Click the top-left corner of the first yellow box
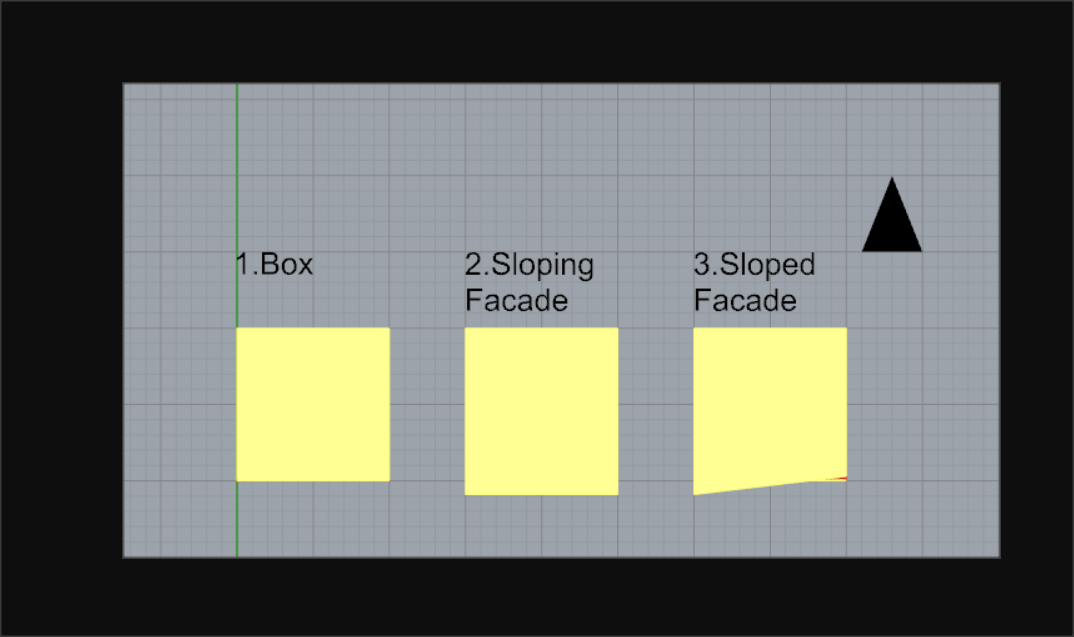Image resolution: width=1074 pixels, height=637 pixels. (237, 328)
